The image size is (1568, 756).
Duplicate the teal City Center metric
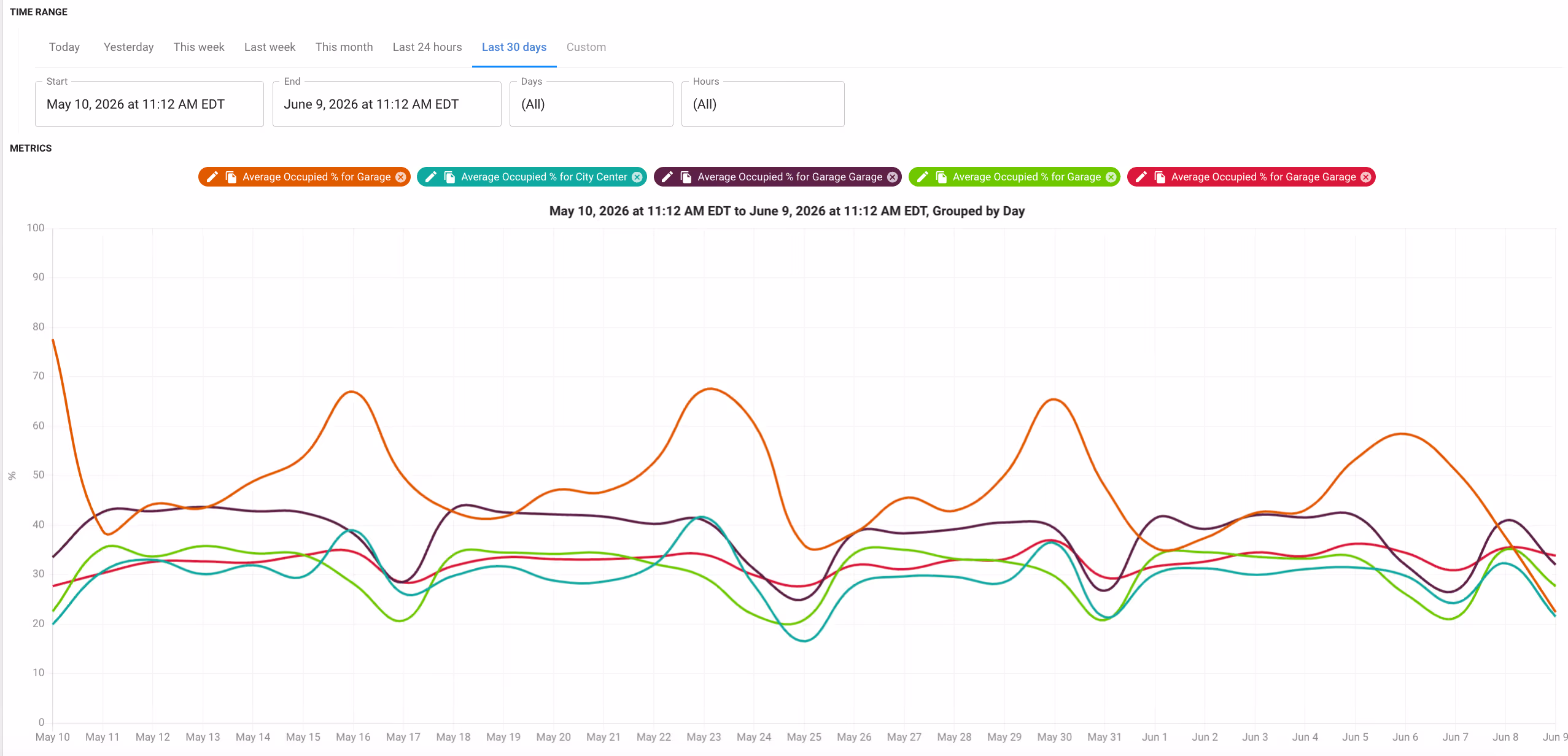[450, 177]
